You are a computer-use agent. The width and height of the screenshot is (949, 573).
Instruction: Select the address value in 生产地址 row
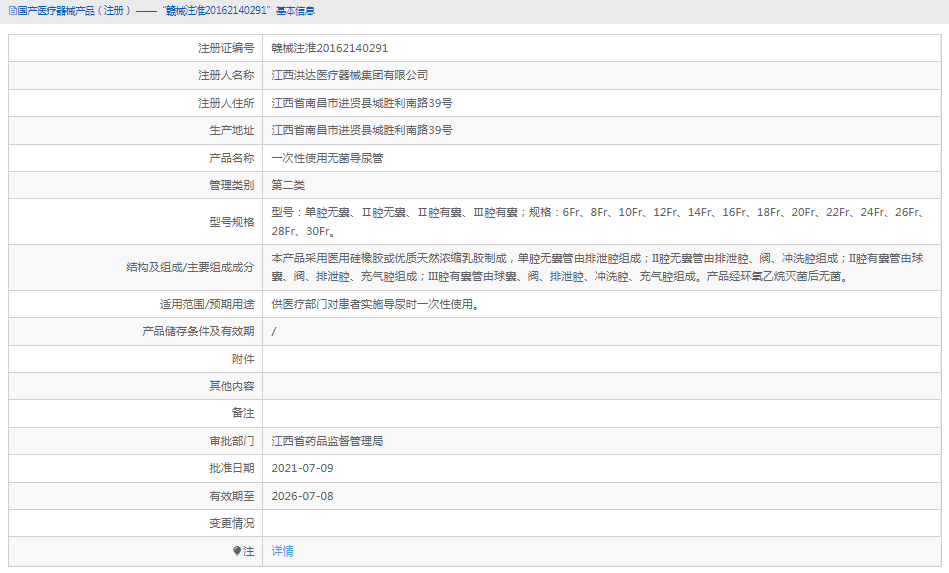pyautogui.click(x=362, y=131)
